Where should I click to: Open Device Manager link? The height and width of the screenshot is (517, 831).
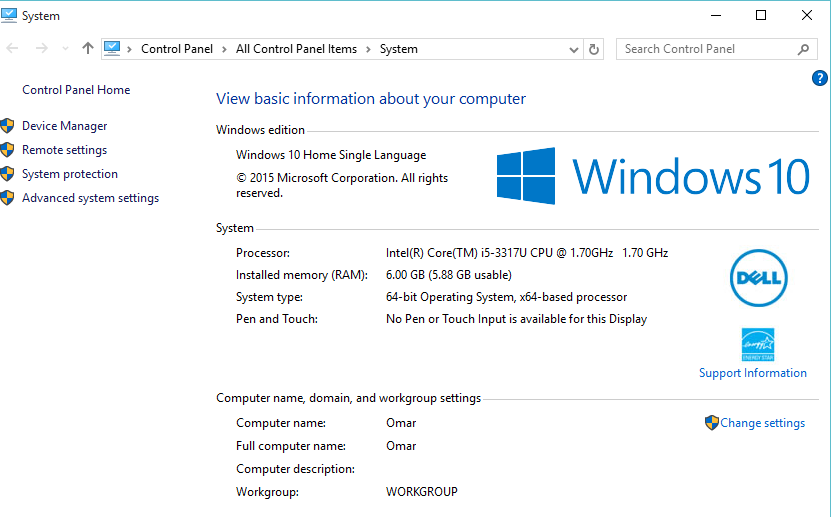(65, 126)
